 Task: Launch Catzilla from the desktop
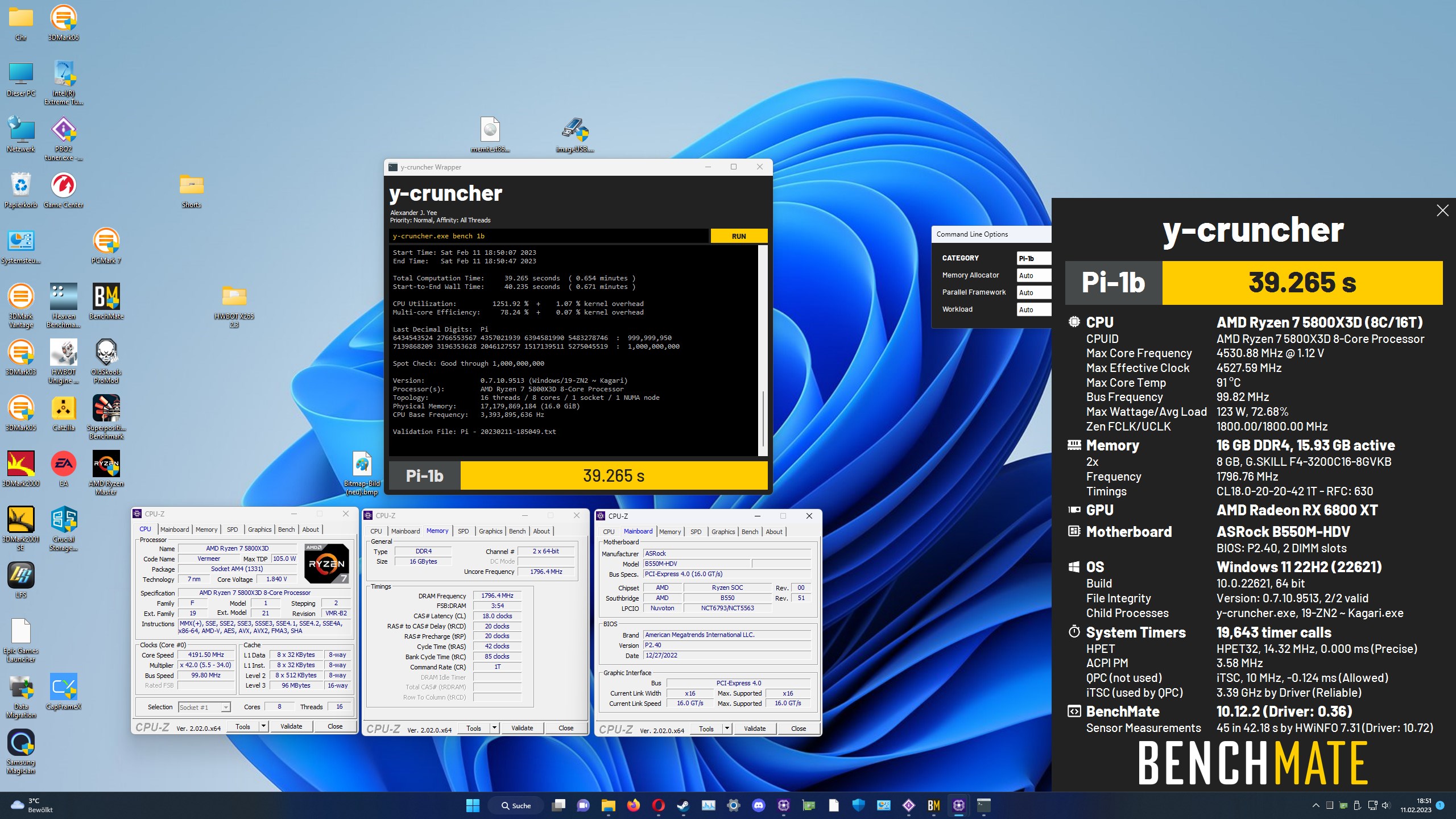pyautogui.click(x=63, y=413)
